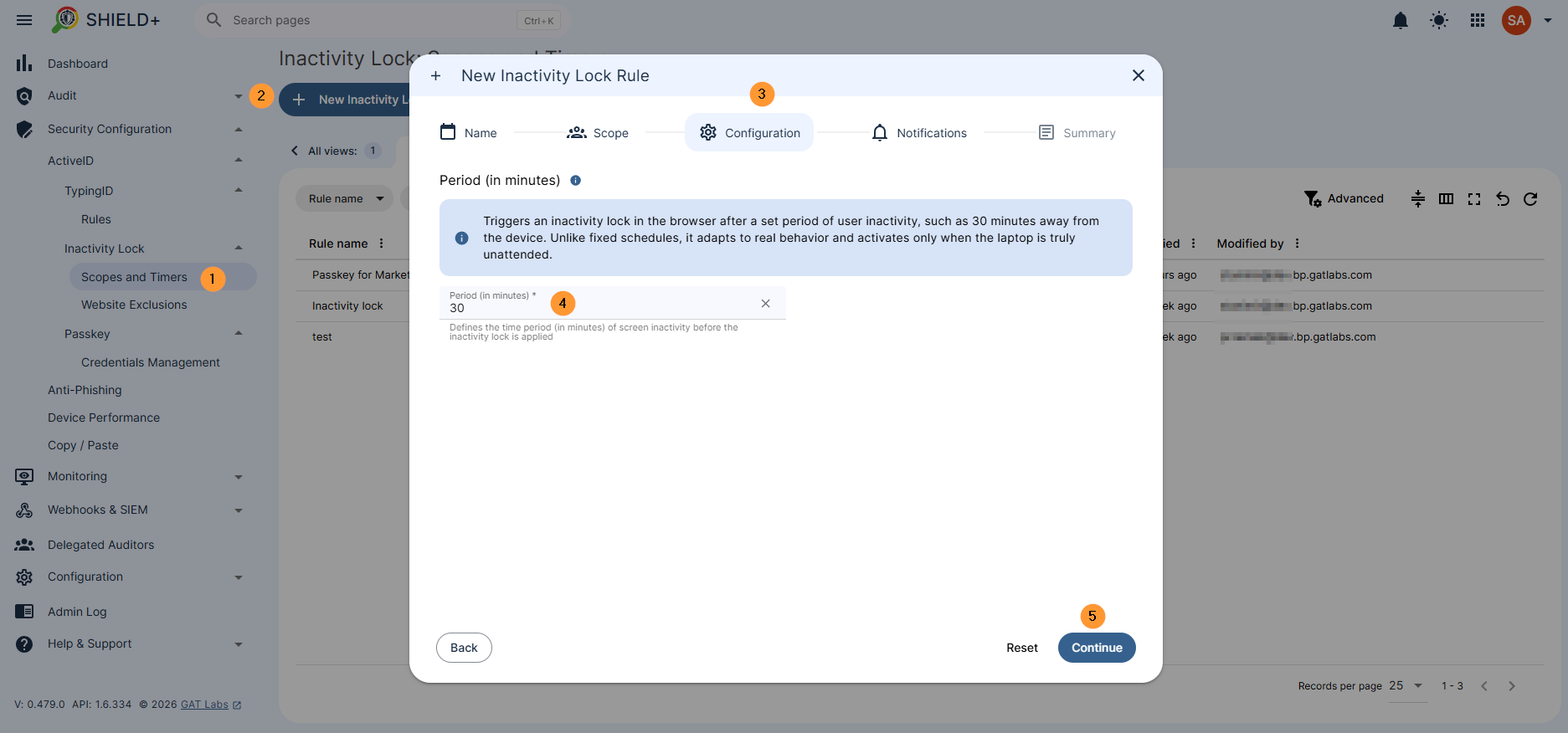Image resolution: width=1568 pixels, height=733 pixels.
Task: Click the Continue button
Action: point(1097,648)
